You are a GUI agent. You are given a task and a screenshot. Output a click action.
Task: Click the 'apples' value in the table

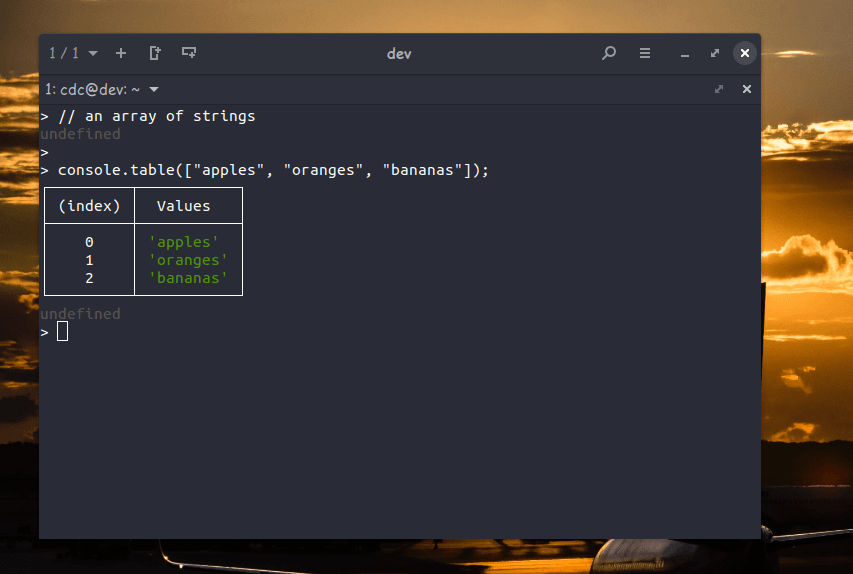[184, 242]
